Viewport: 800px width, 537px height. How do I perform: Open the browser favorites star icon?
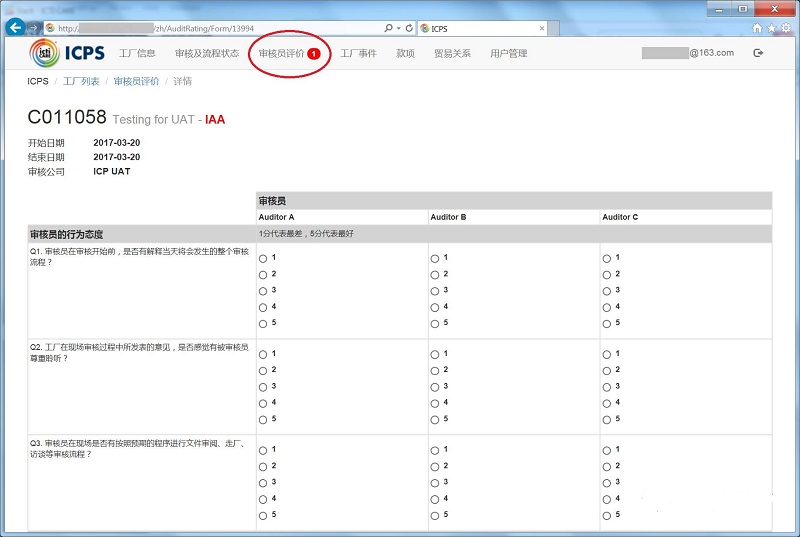[x=771, y=28]
